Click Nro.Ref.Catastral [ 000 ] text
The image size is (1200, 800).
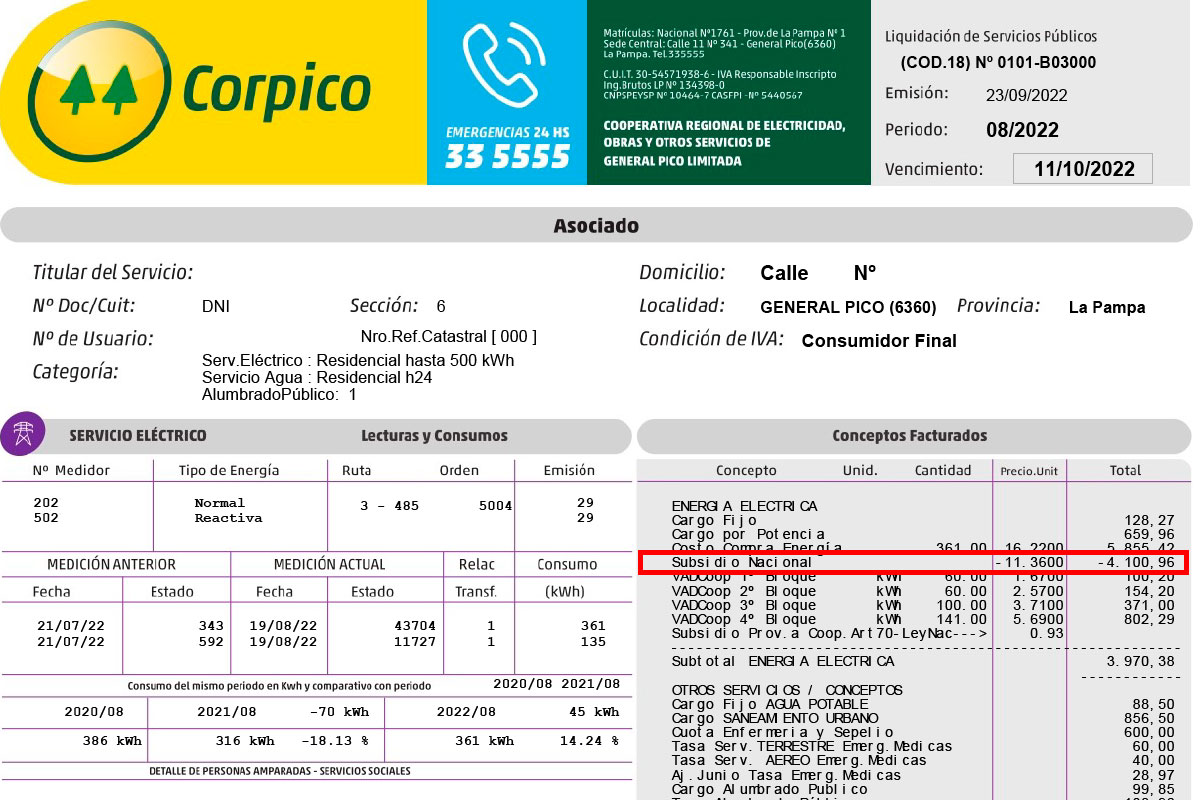point(448,336)
